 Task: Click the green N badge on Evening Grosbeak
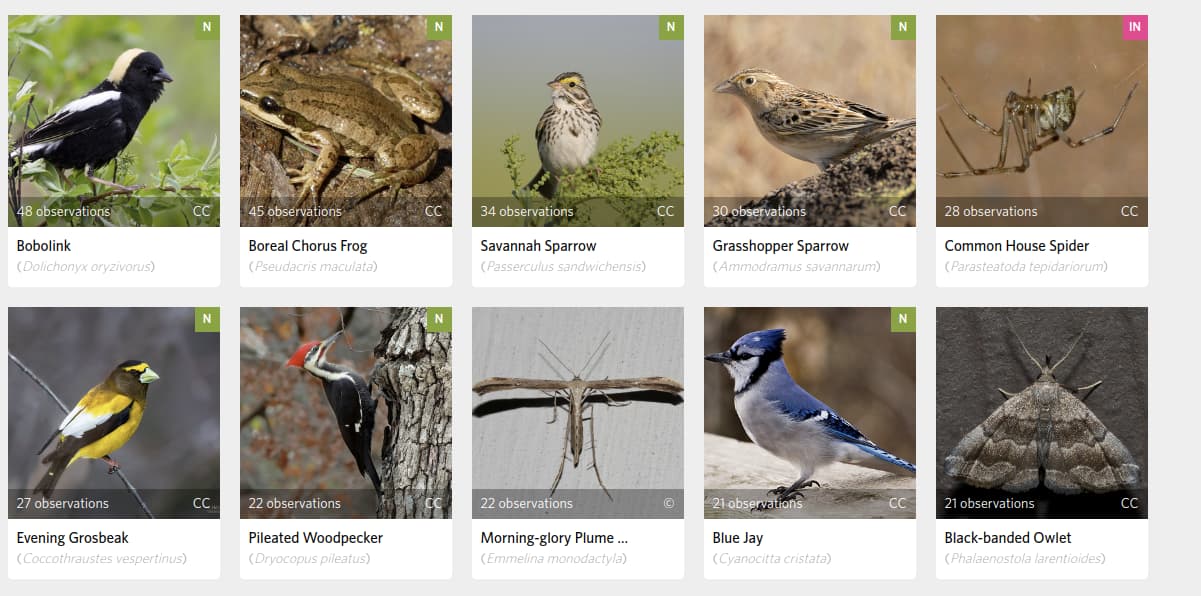point(207,319)
